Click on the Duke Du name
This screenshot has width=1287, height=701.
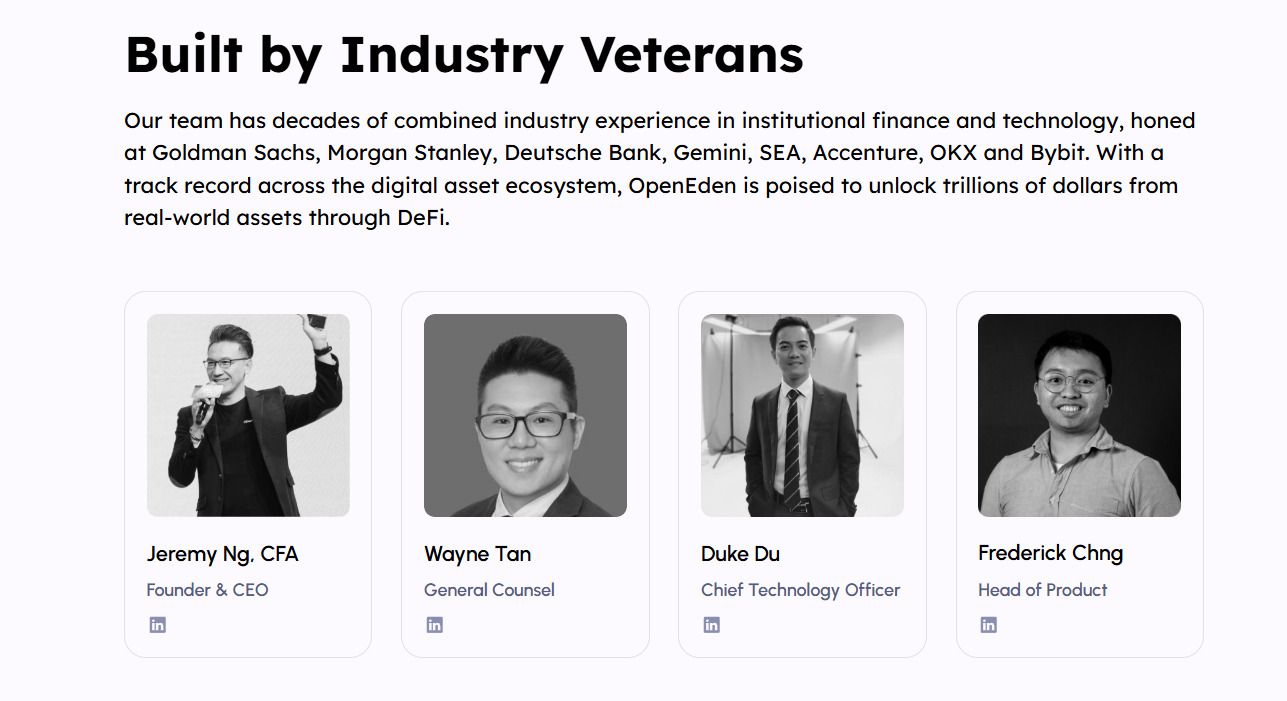point(740,554)
